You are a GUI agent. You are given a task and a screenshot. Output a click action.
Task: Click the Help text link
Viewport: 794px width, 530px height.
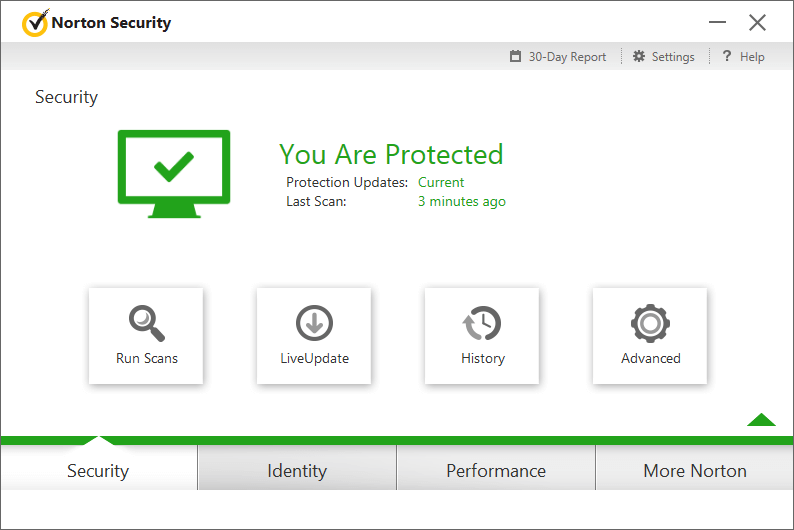[752, 57]
